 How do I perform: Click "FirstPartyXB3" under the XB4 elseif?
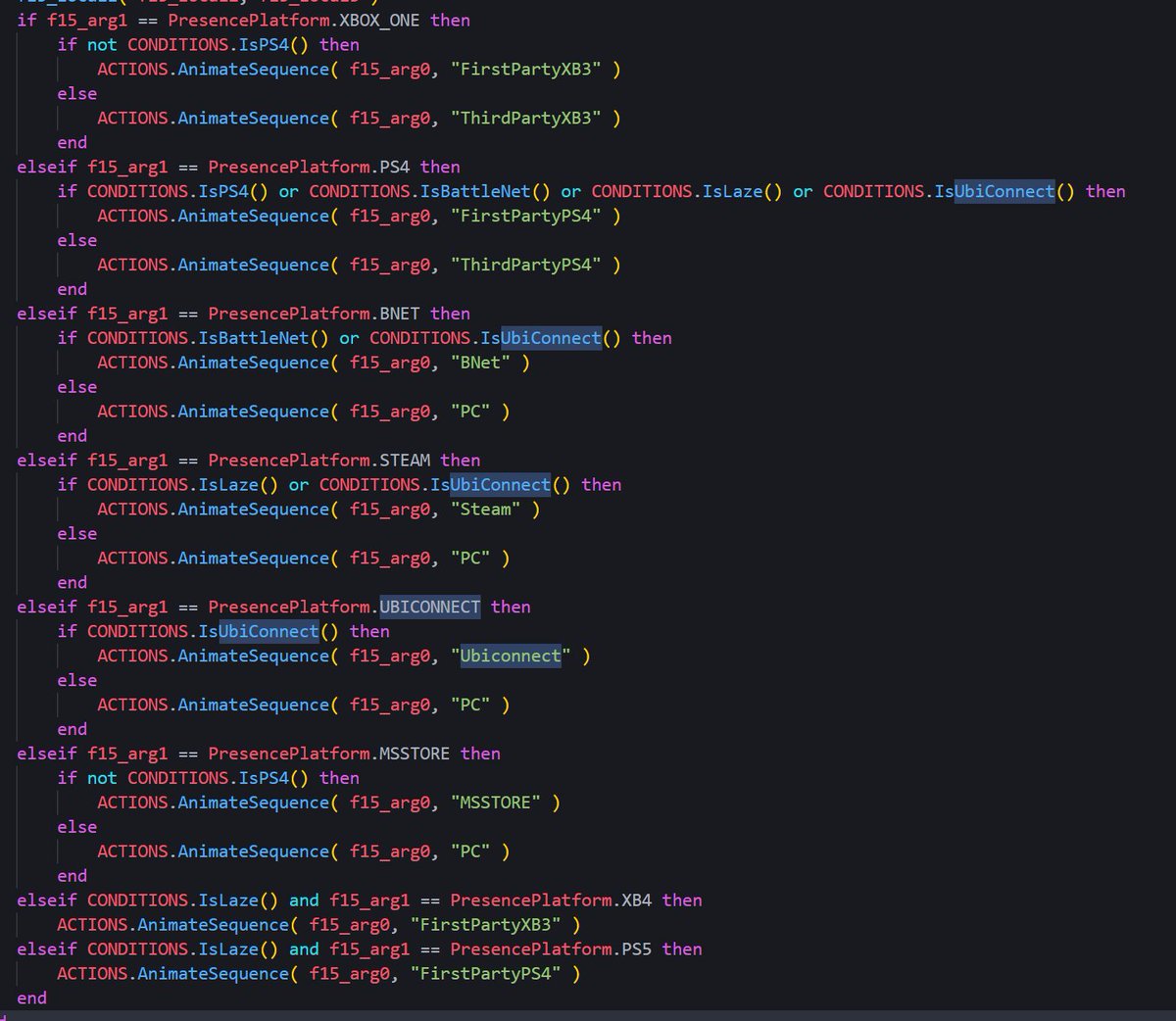pyautogui.click(x=486, y=925)
